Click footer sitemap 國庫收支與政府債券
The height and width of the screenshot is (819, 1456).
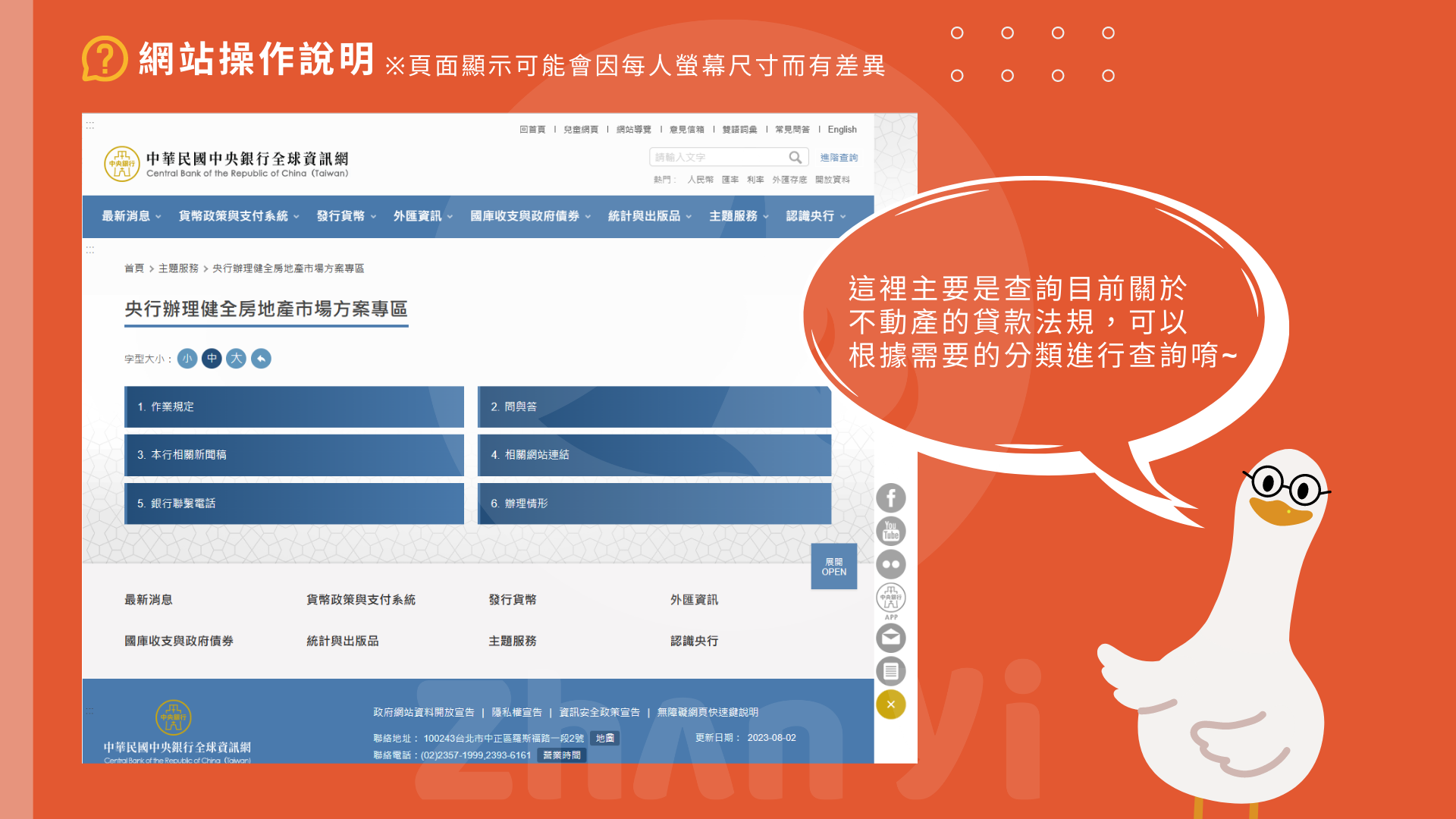pos(179,642)
